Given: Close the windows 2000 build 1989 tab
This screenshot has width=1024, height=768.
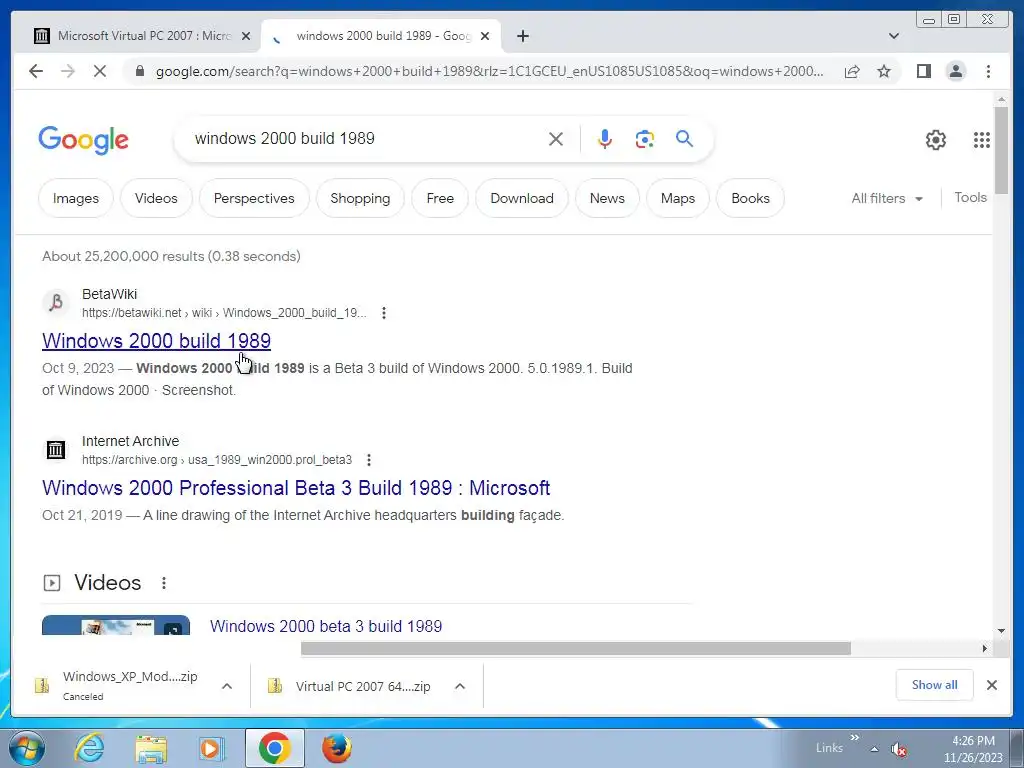Looking at the screenshot, I should pyautogui.click(x=485, y=36).
